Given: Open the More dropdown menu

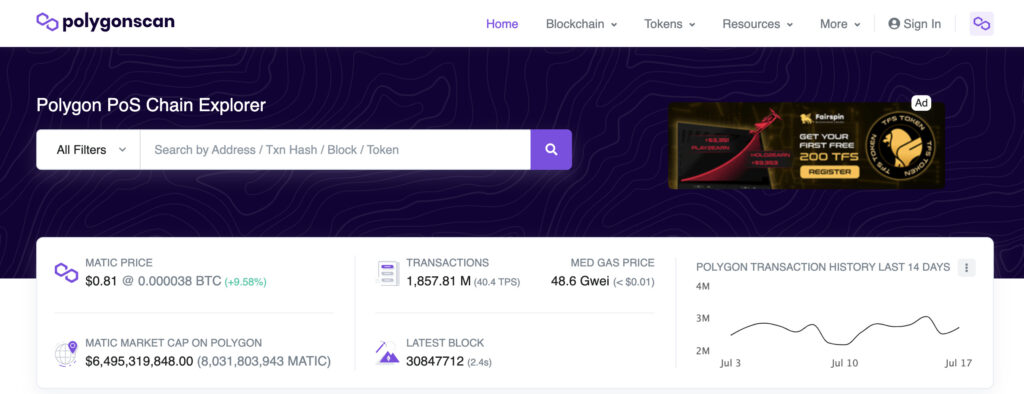Looking at the screenshot, I should tap(840, 24).
